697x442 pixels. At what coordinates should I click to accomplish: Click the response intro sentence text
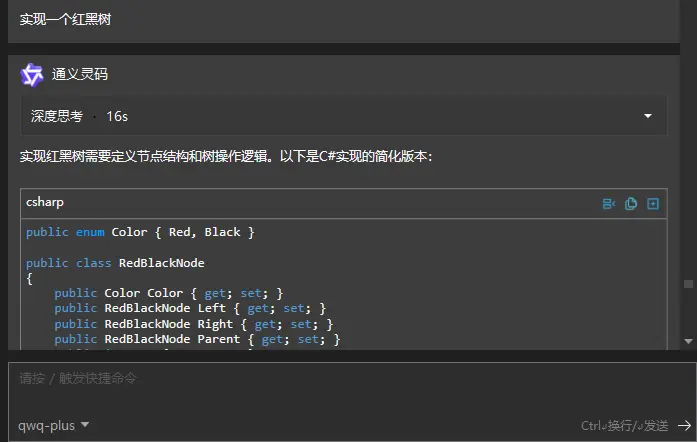226,157
